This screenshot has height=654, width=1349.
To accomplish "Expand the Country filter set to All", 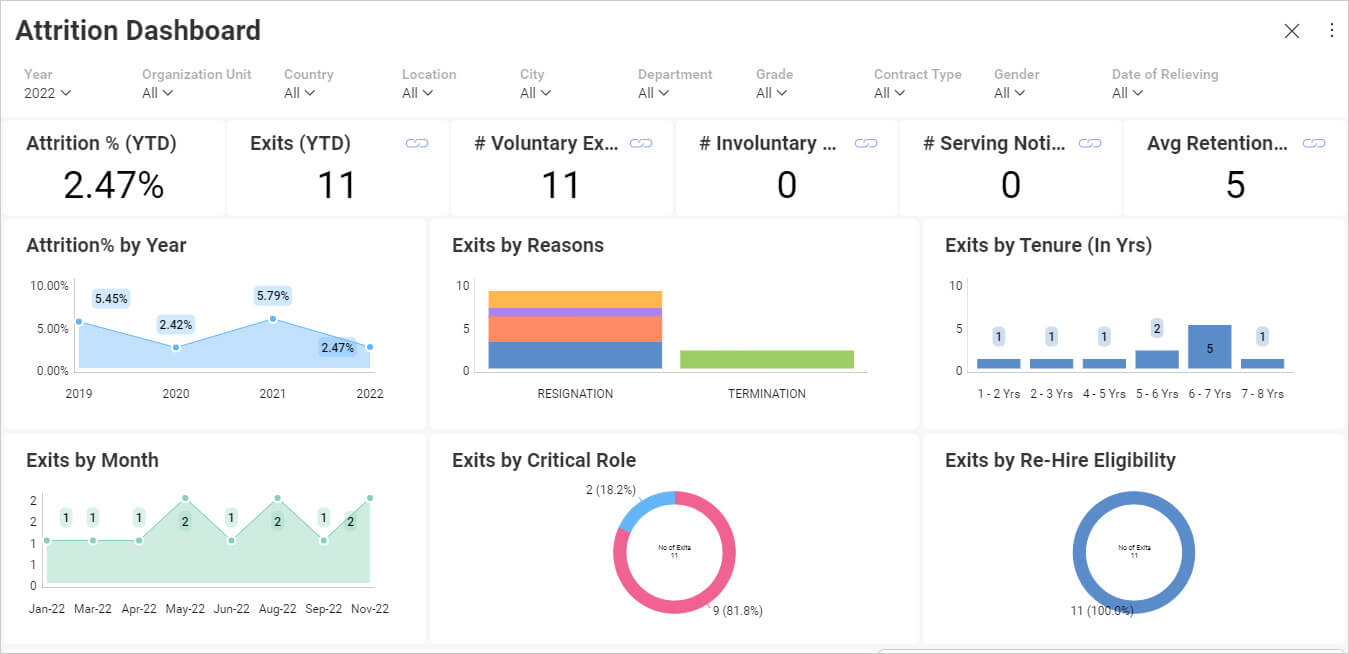I will (297, 93).
